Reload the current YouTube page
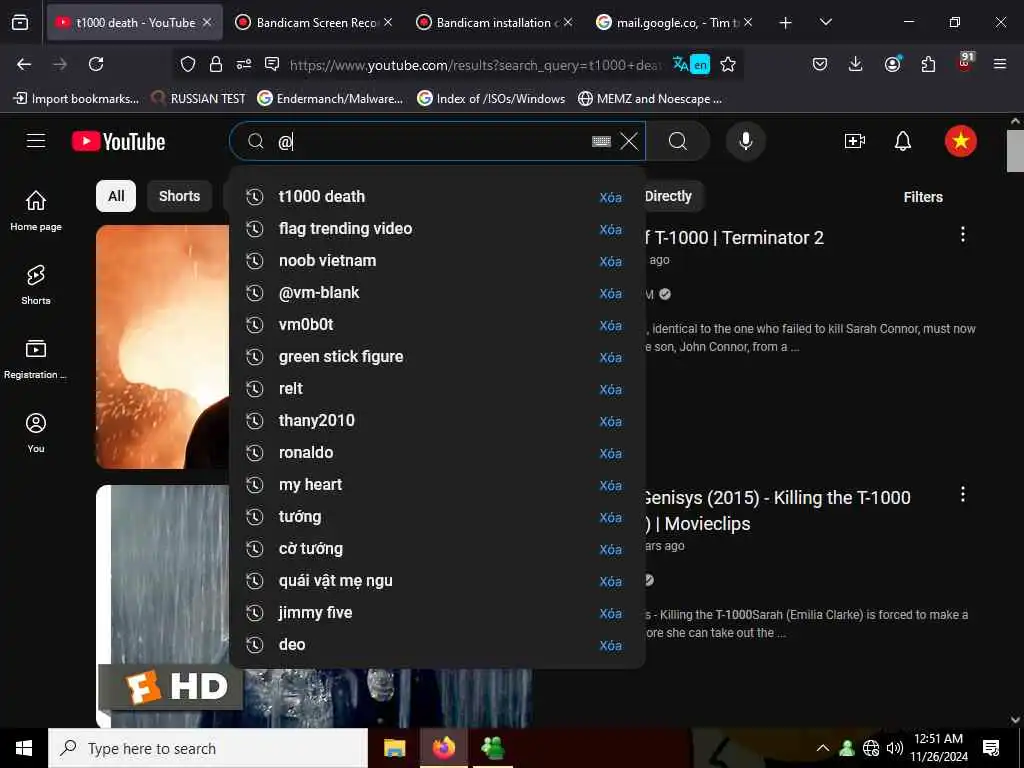1024x768 pixels. click(x=96, y=64)
